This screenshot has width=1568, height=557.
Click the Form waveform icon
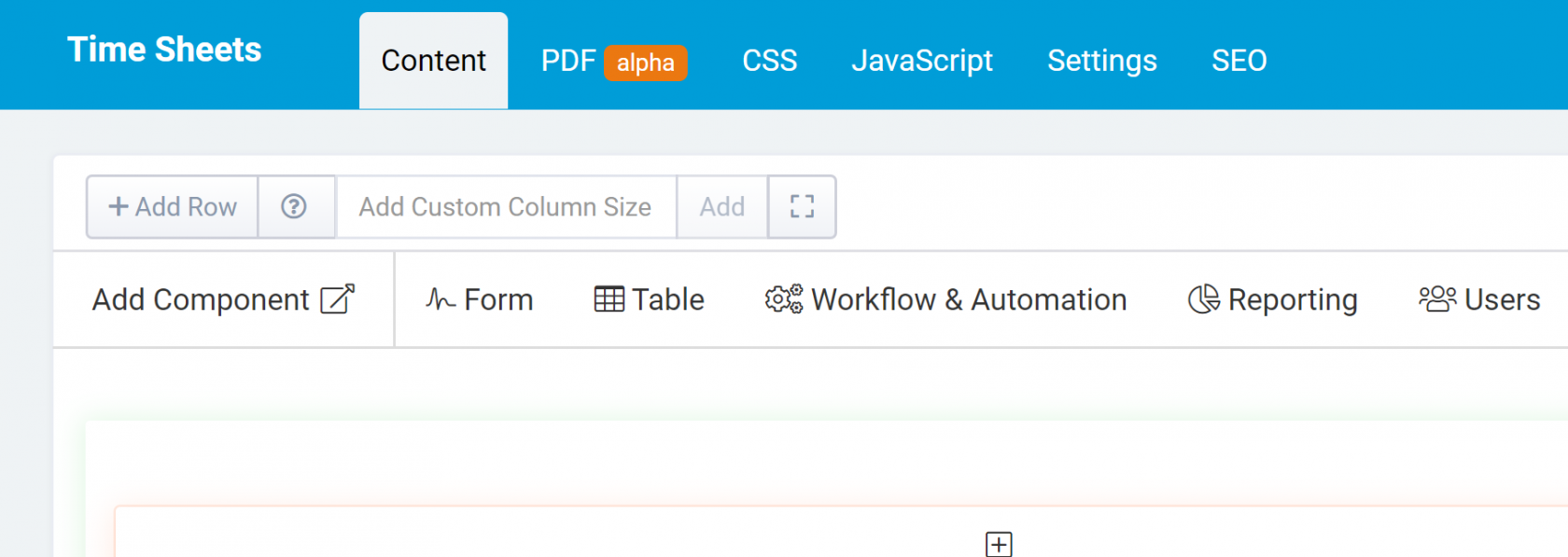tap(441, 299)
